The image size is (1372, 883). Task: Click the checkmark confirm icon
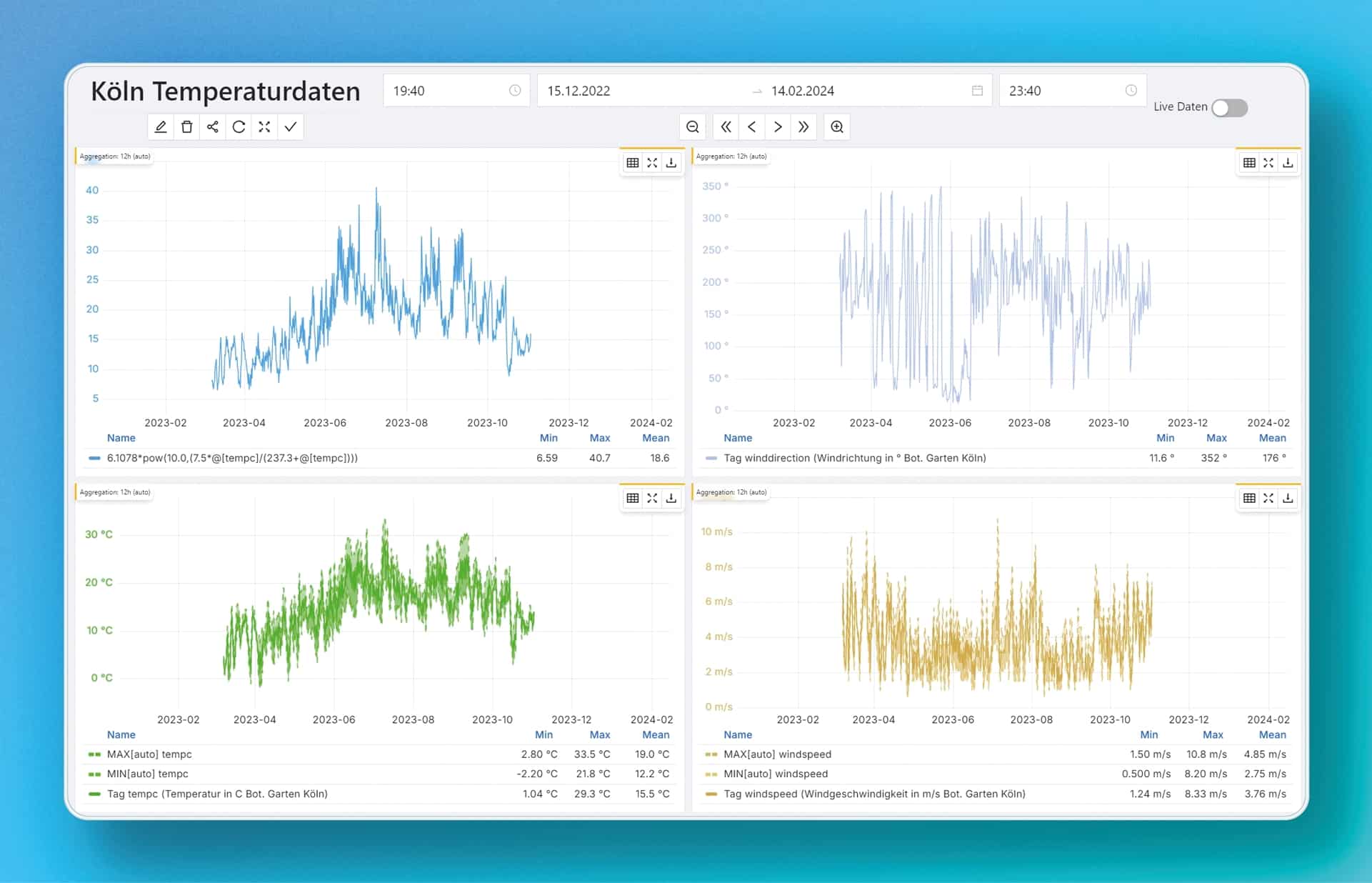click(291, 127)
